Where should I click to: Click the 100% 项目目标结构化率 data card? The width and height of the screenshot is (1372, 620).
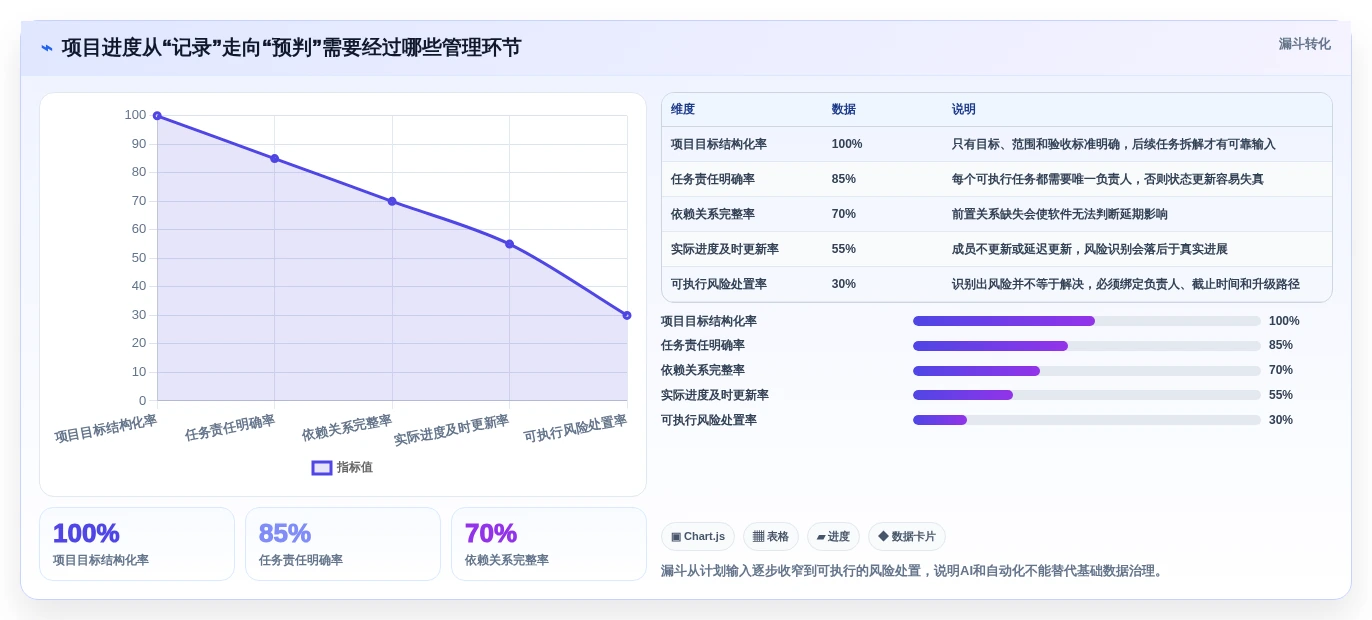pyautogui.click(x=137, y=544)
